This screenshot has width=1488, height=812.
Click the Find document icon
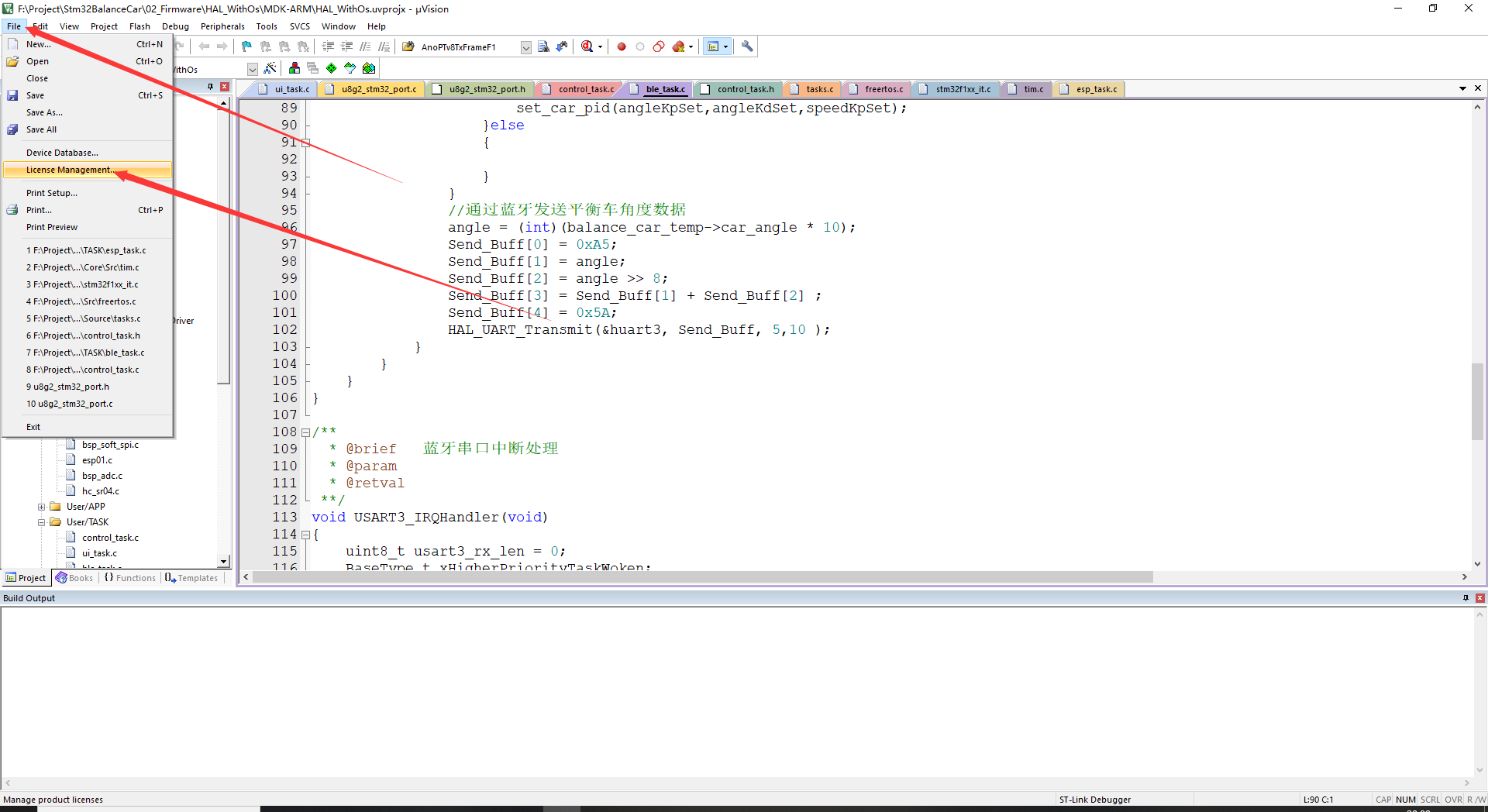tap(543, 46)
